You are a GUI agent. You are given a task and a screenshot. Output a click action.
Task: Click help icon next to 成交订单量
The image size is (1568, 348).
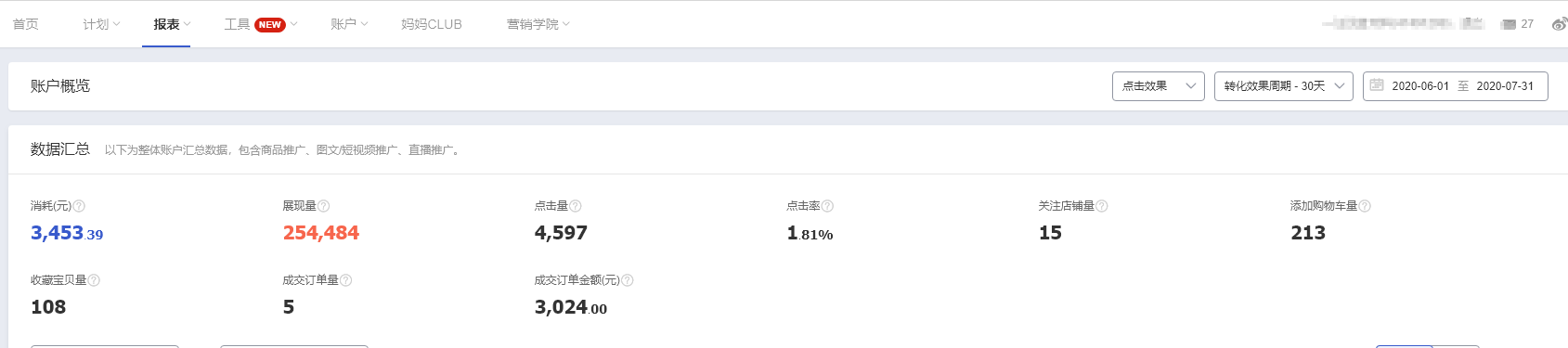coord(345,280)
